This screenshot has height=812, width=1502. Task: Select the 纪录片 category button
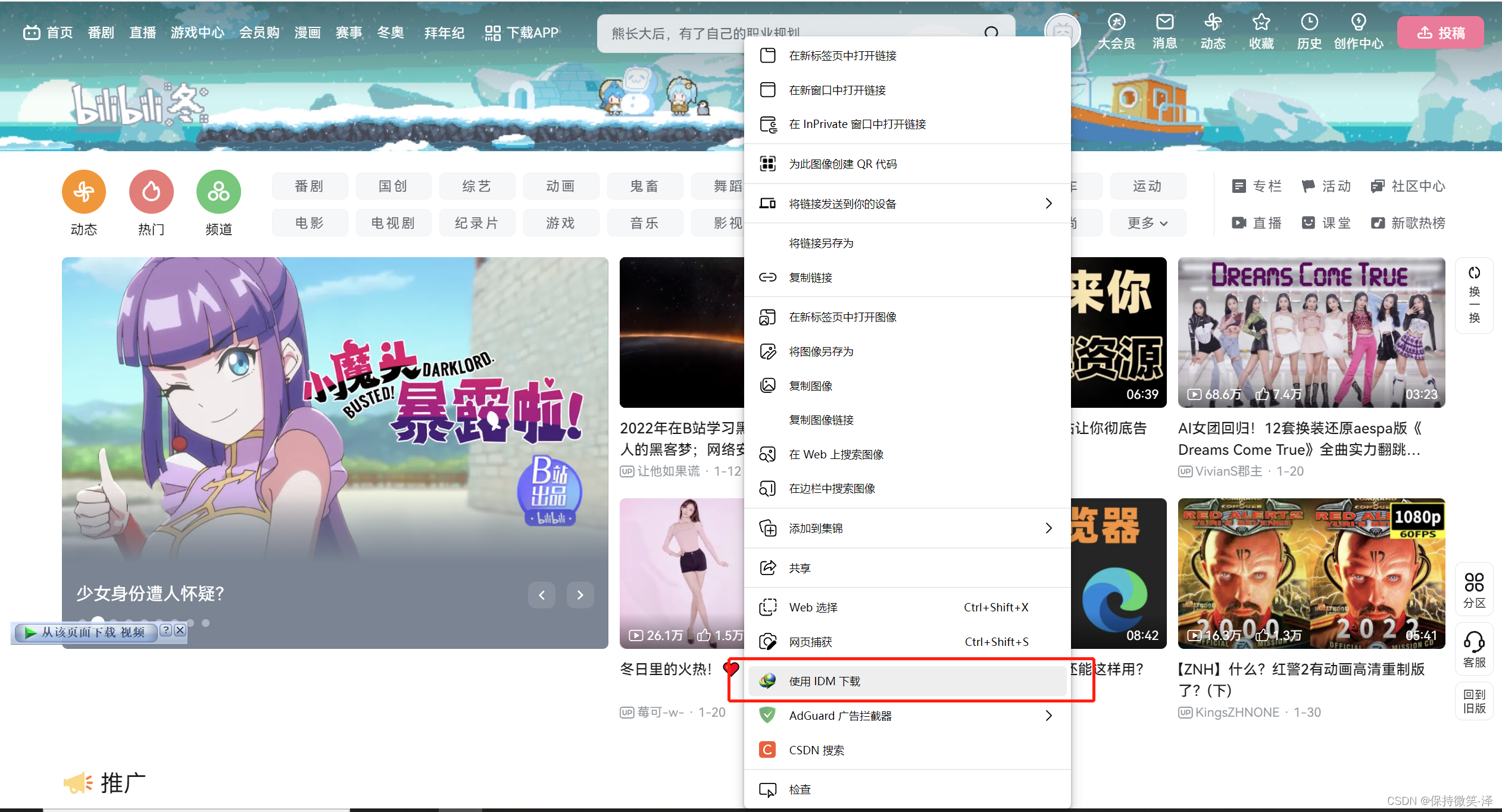coord(477,223)
